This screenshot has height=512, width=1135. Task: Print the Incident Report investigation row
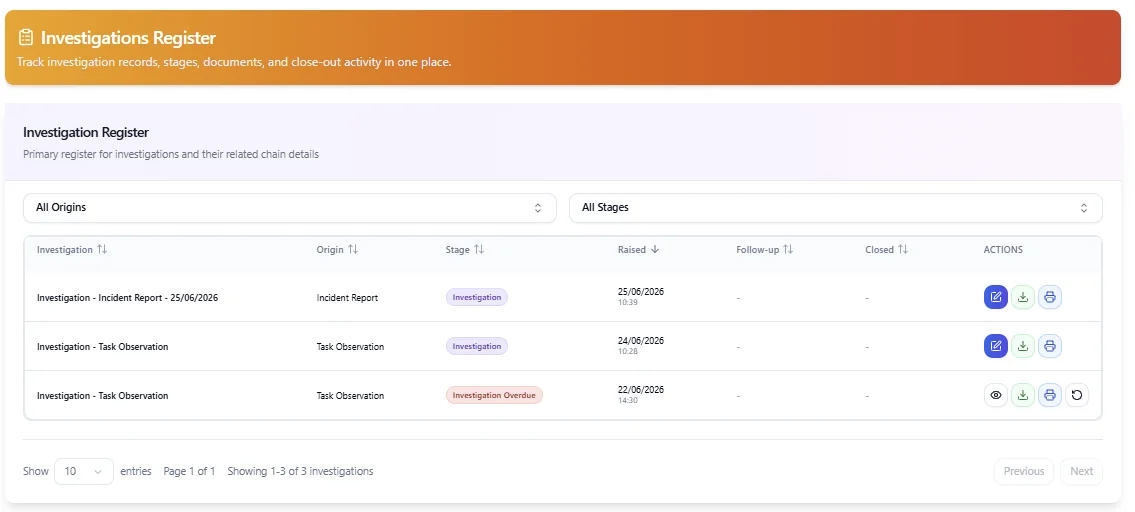tap(1050, 297)
